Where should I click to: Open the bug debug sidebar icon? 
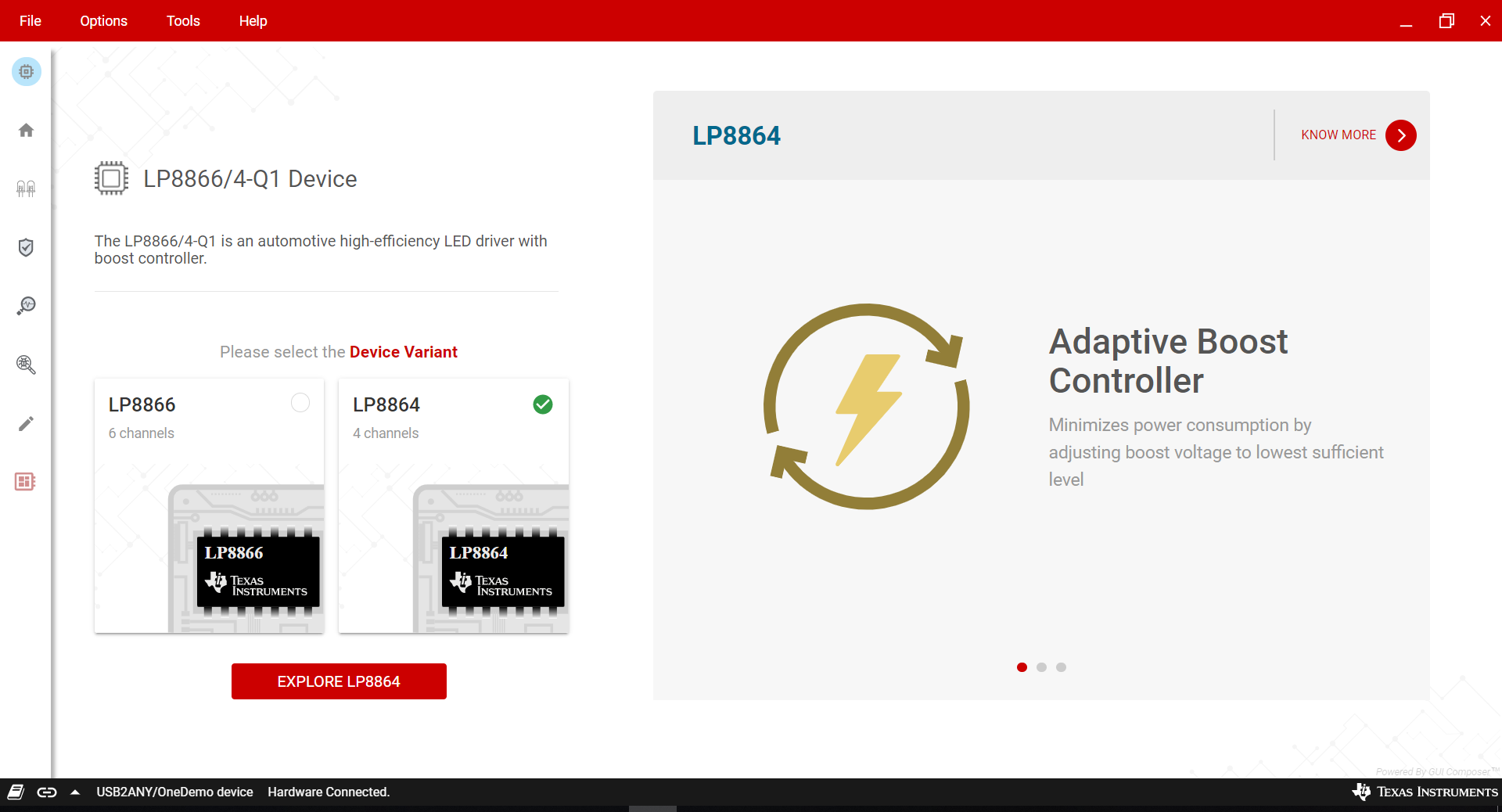pyautogui.click(x=27, y=365)
